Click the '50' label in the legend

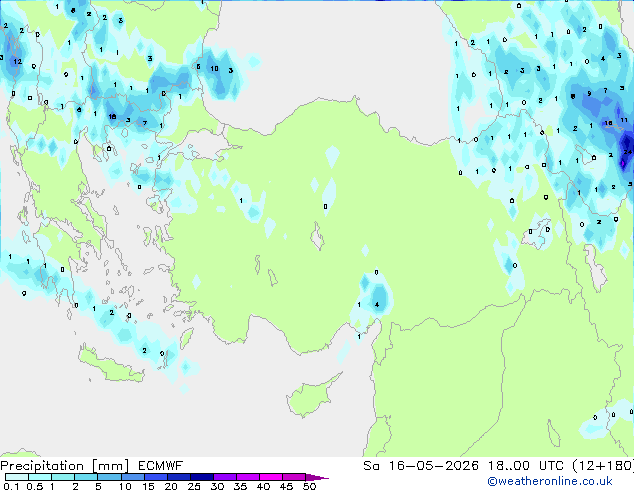(309, 486)
